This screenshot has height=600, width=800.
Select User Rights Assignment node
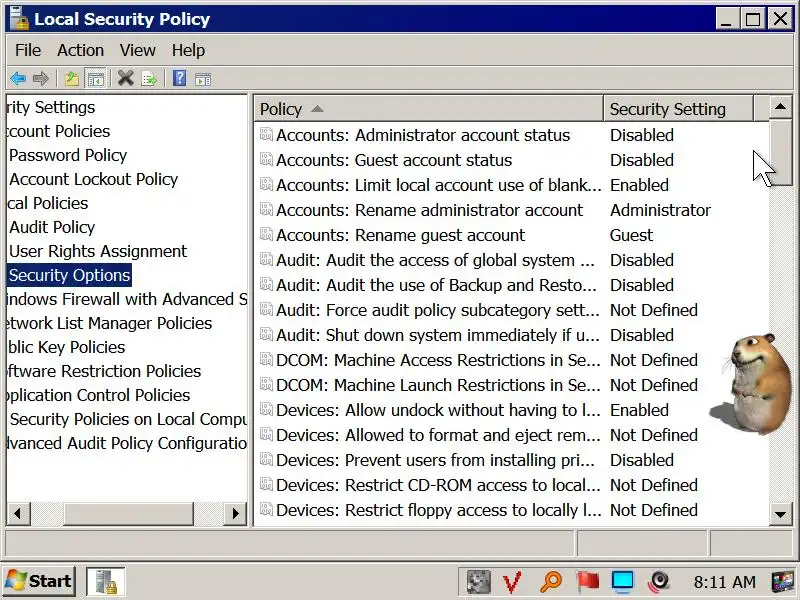click(98, 251)
